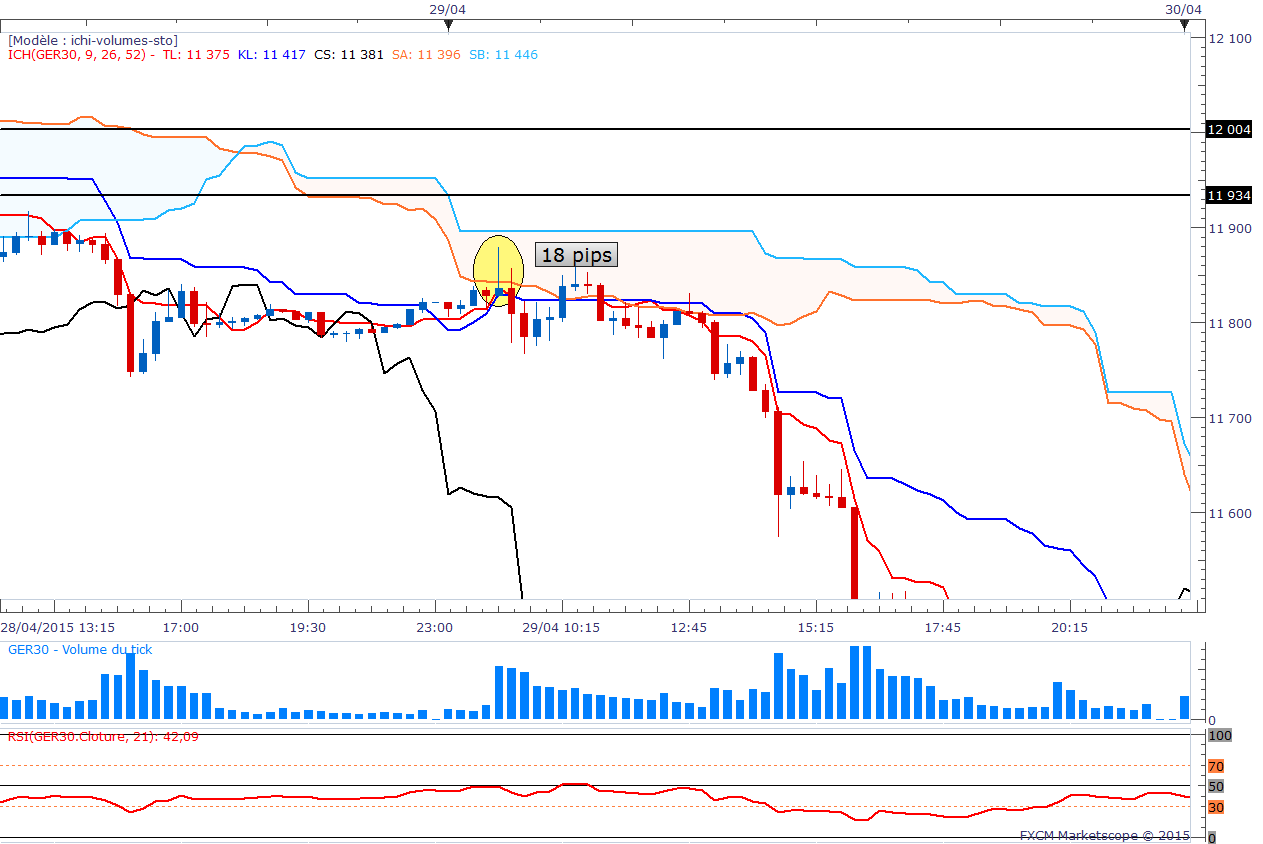Image resolution: width=1263 pixels, height=844 pixels.
Task: Click the 28/04/2015 13:15 time label
Action: coord(57,627)
